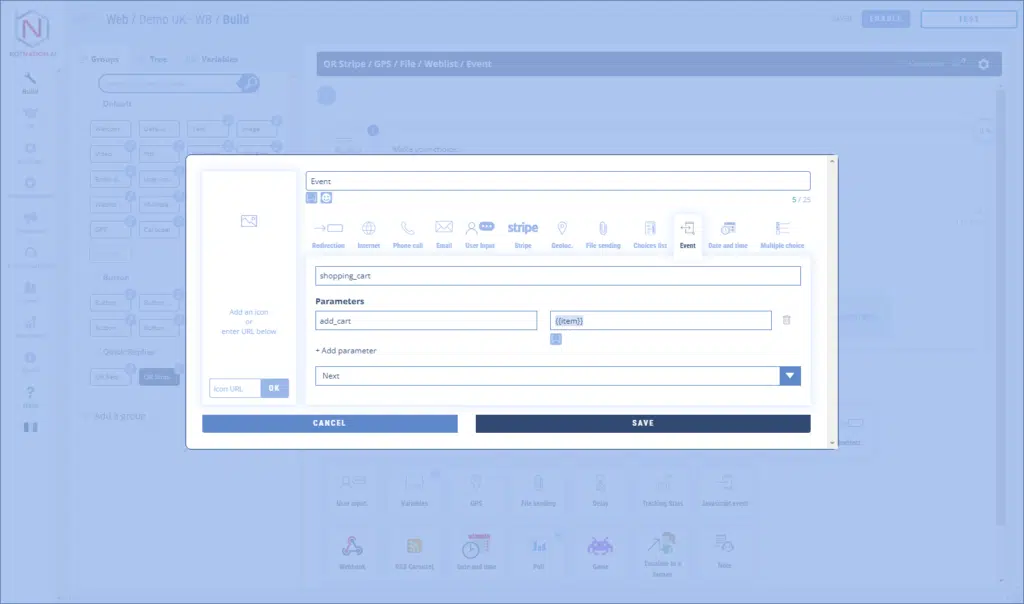1024x604 pixels.
Task: Select the User input tab
Action: pyautogui.click(x=480, y=233)
